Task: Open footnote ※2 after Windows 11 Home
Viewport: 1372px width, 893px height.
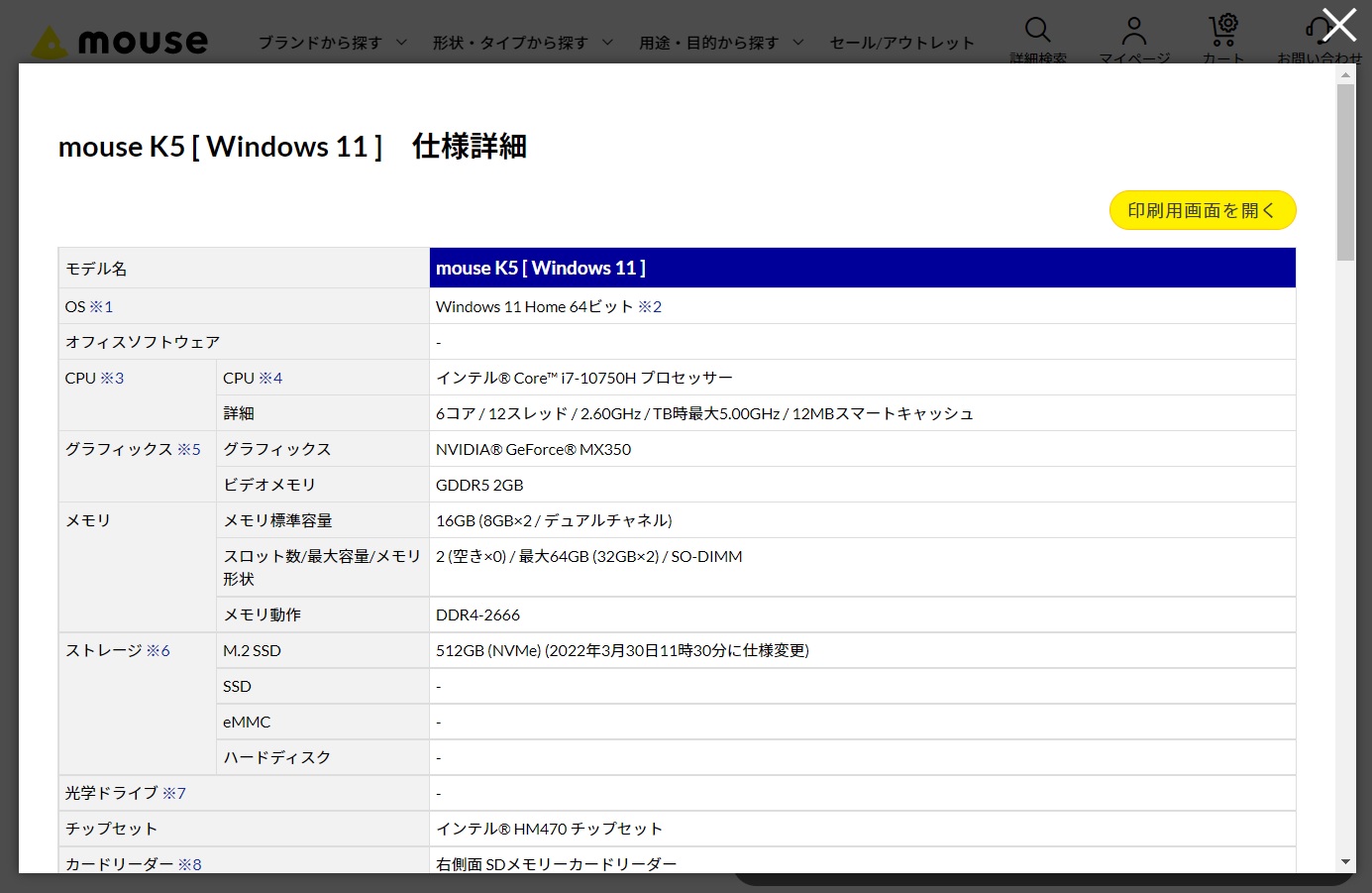Action: tap(650, 306)
